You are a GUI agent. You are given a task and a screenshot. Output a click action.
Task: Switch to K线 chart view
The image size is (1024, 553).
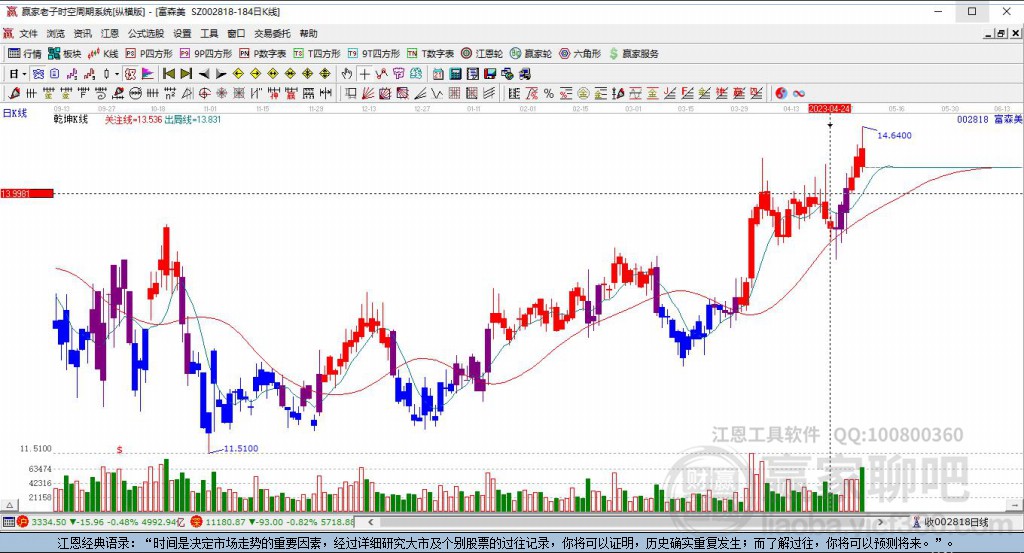tap(103, 54)
